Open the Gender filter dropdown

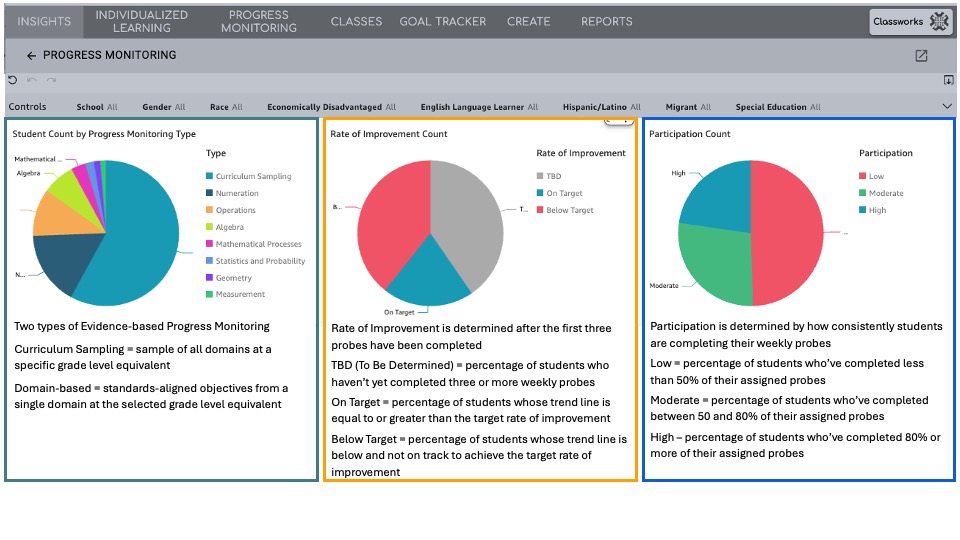pyautogui.click(x=163, y=107)
